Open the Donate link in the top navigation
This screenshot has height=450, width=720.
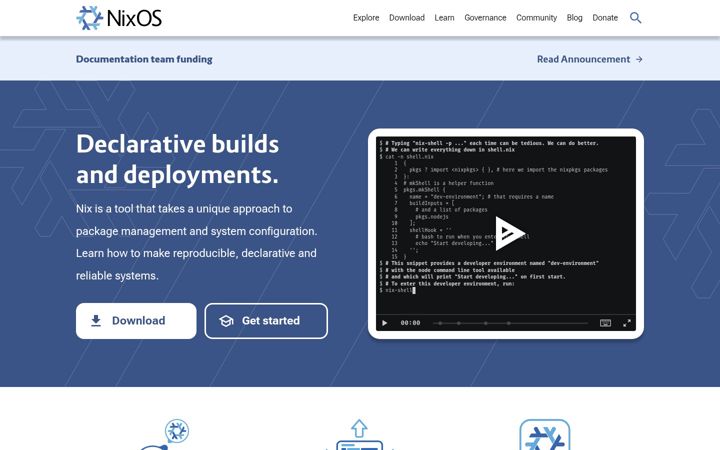(x=605, y=17)
